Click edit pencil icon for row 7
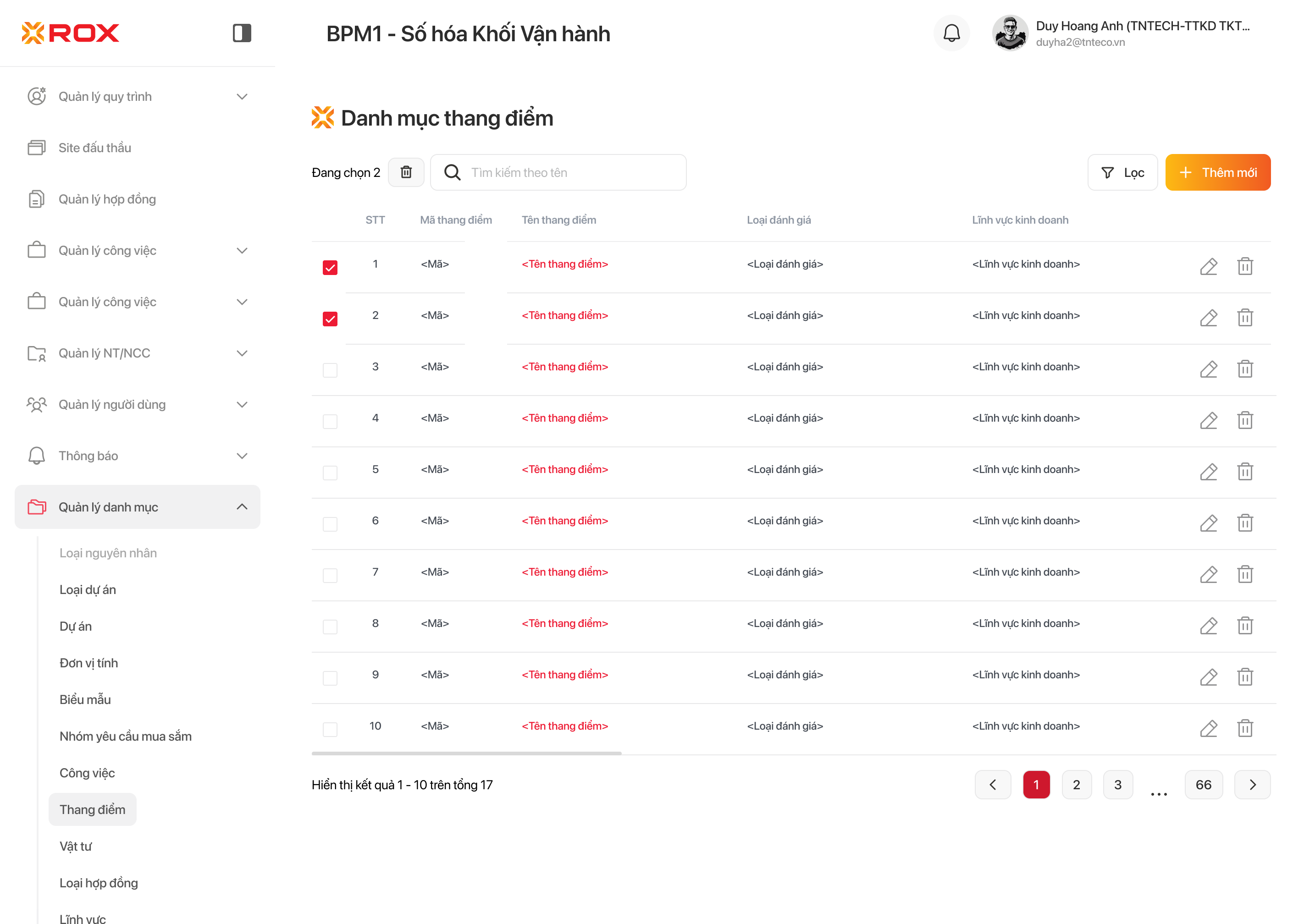 (1208, 574)
